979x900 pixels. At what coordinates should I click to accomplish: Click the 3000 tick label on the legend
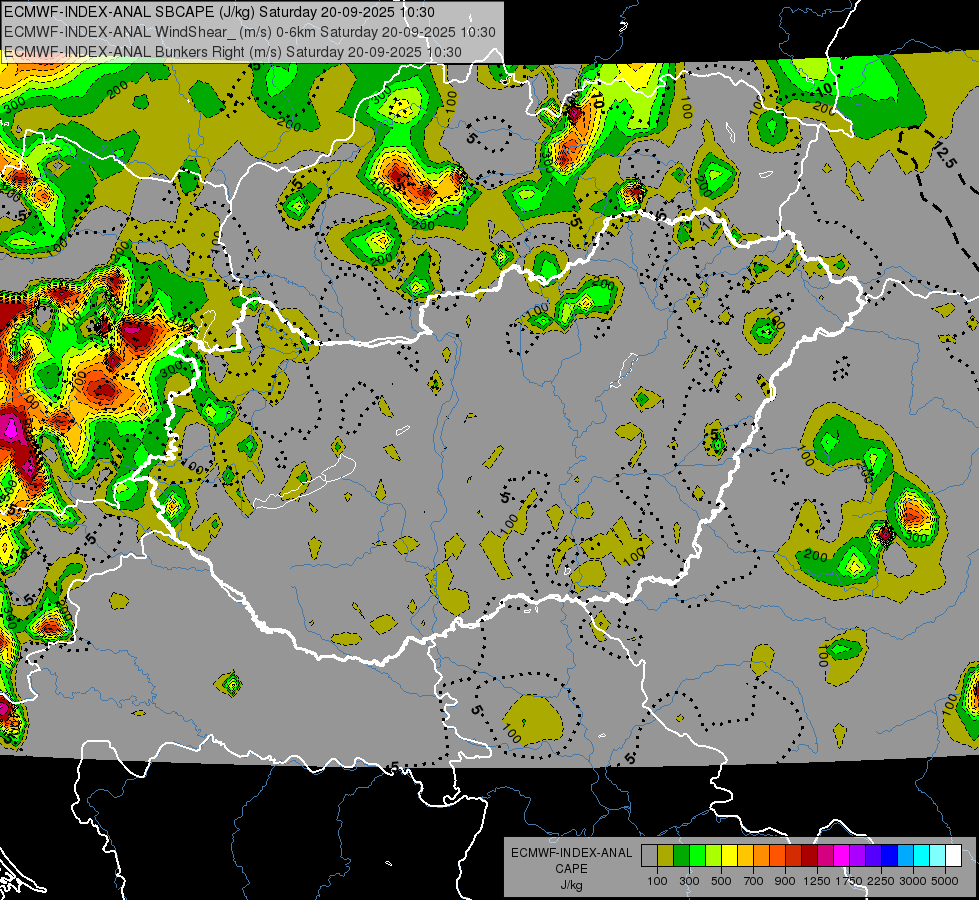click(x=913, y=881)
